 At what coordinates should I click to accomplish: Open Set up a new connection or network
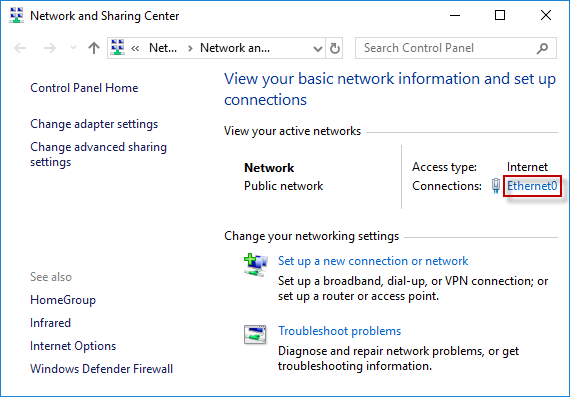(373, 261)
